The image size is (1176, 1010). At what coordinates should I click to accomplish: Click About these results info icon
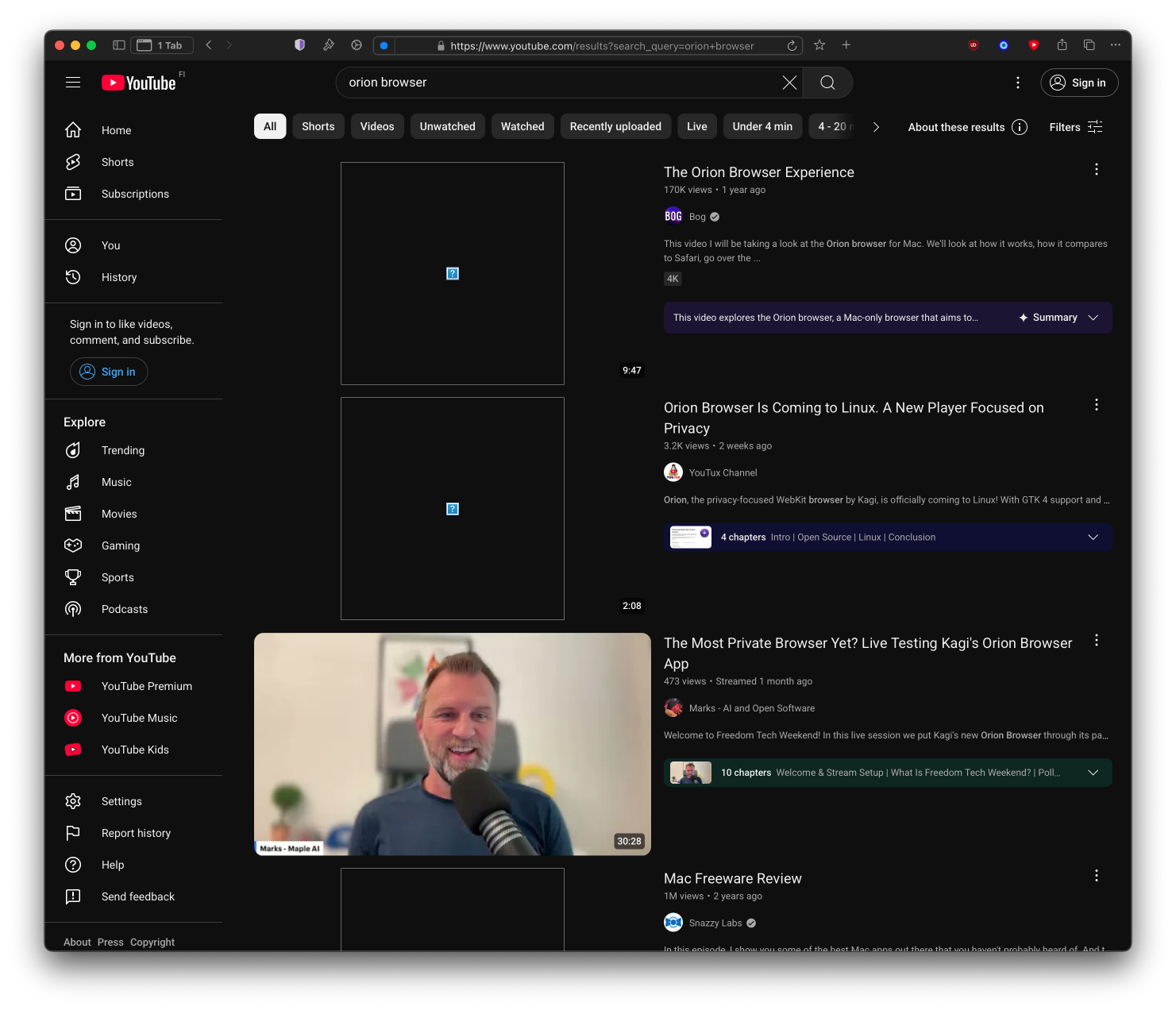pos(1020,127)
